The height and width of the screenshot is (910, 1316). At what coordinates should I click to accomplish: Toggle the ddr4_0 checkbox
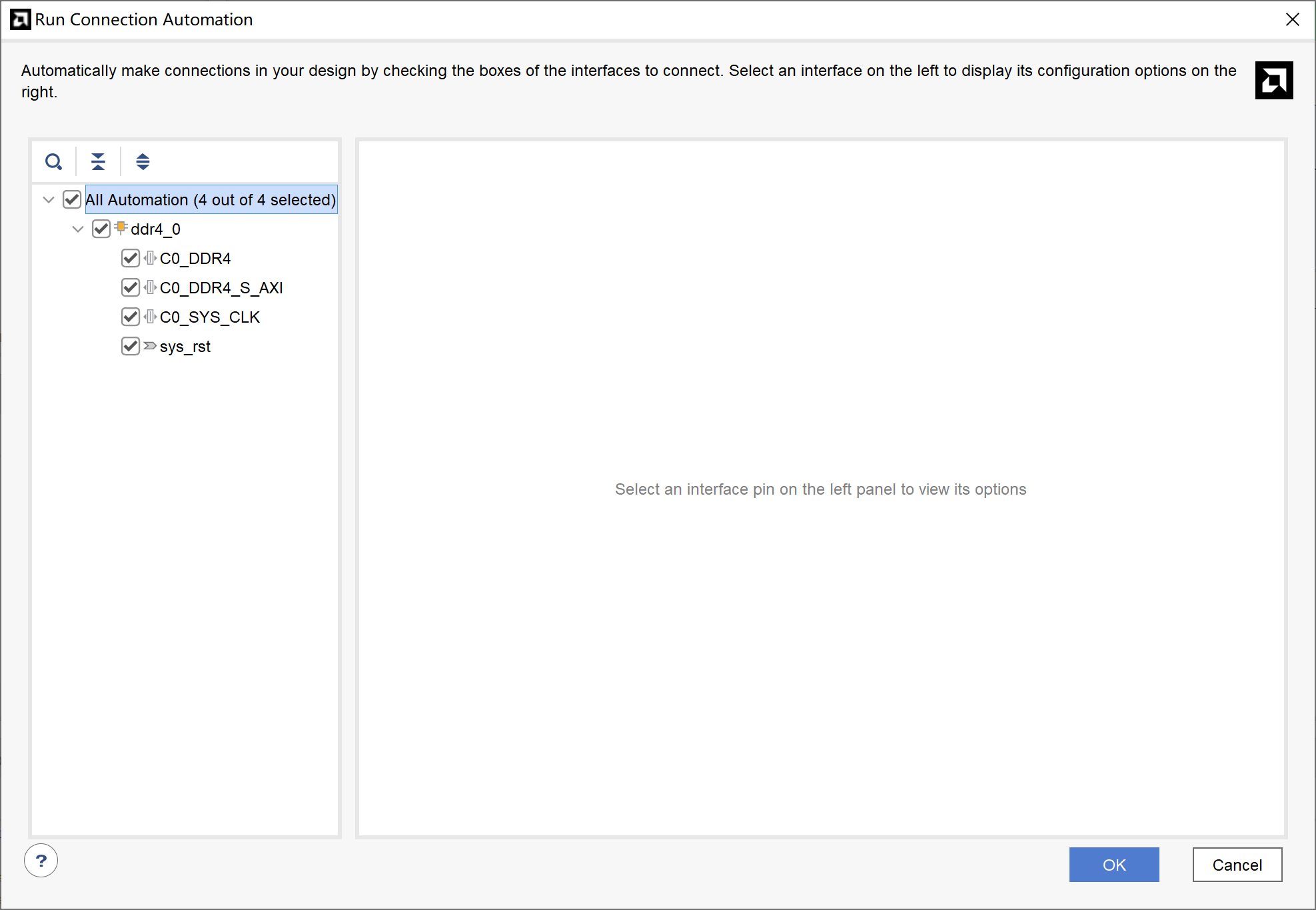[101, 229]
